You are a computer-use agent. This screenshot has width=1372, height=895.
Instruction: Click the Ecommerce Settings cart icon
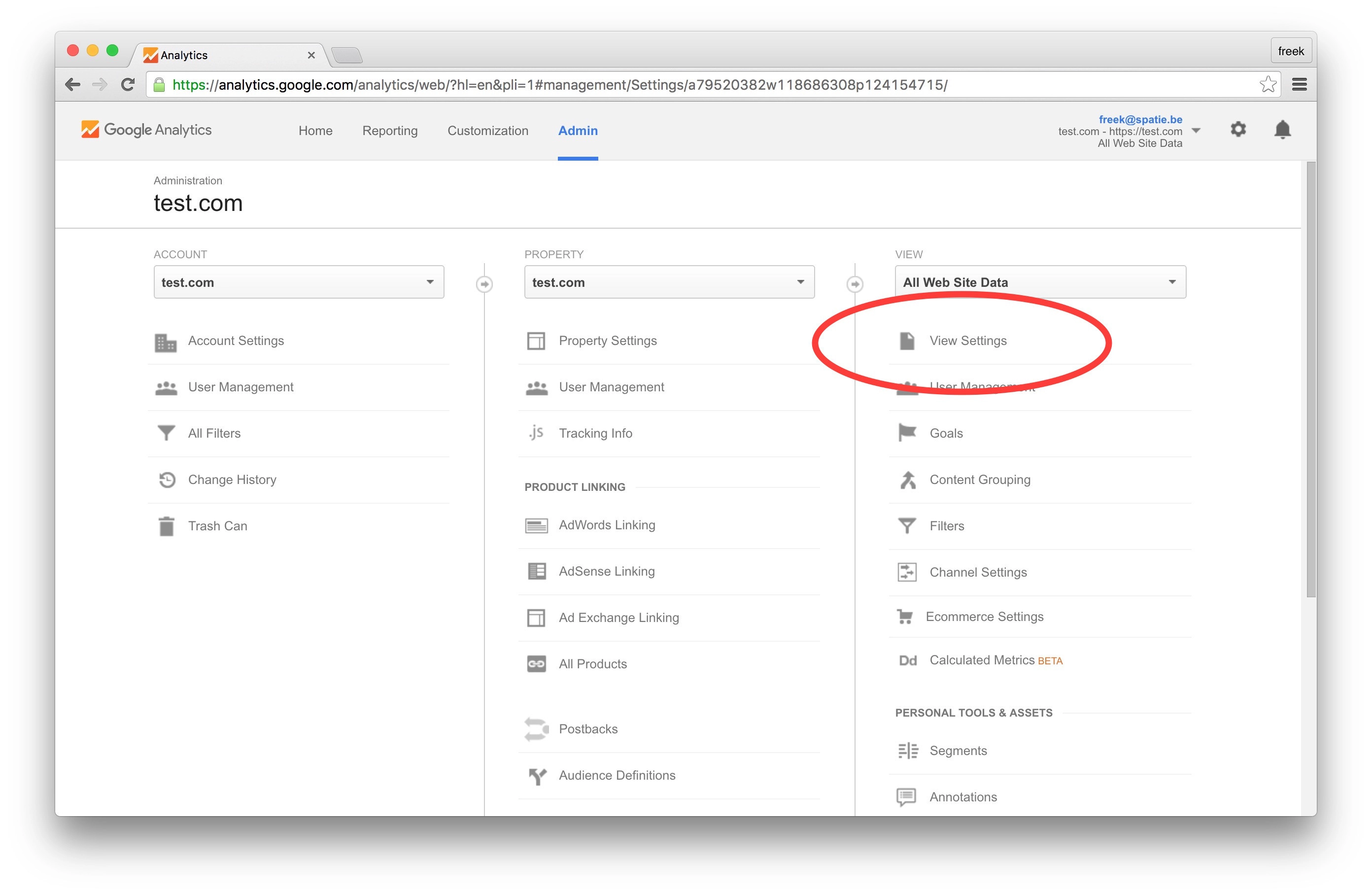(905, 617)
